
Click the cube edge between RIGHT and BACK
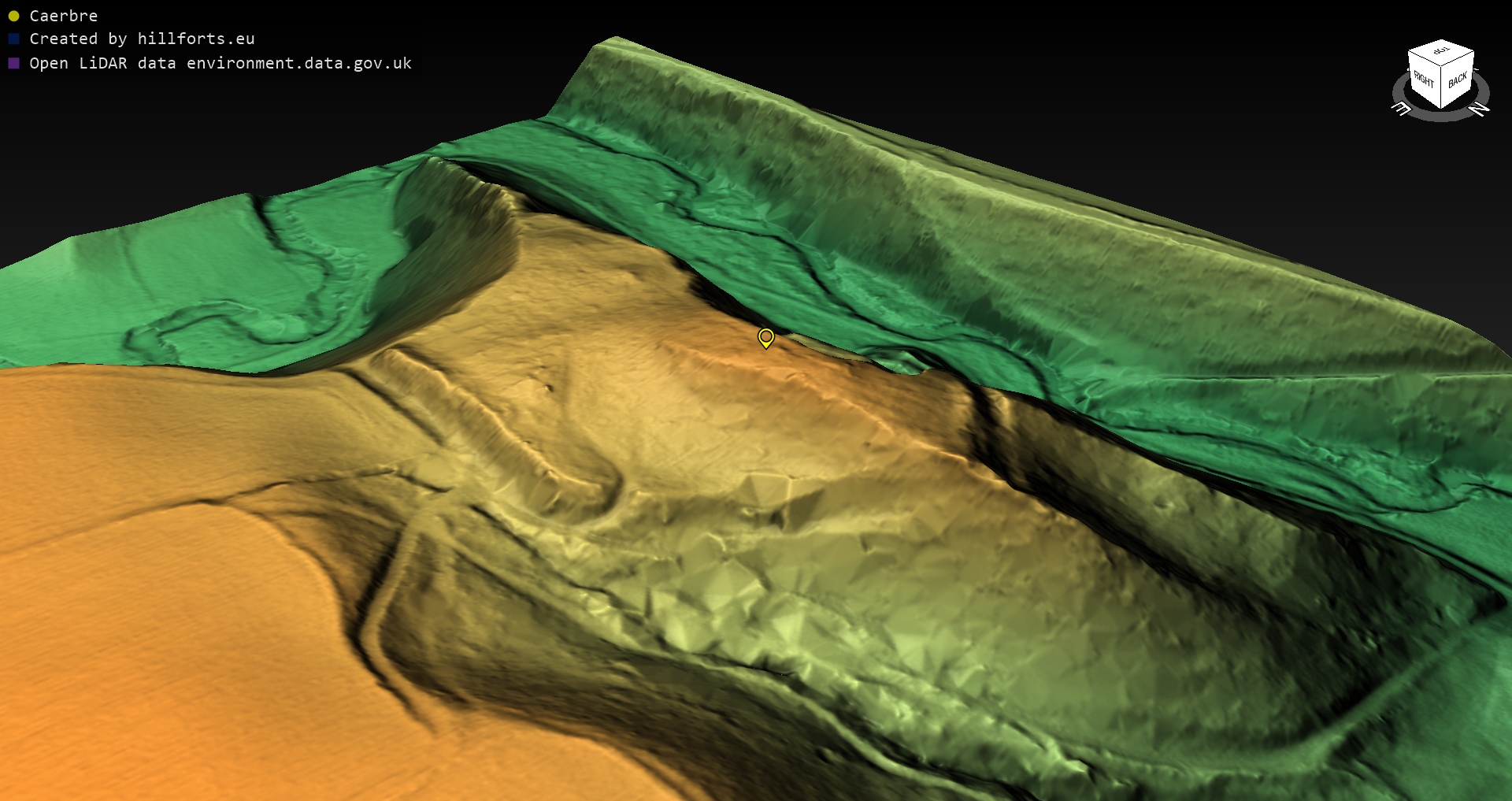[1441, 88]
